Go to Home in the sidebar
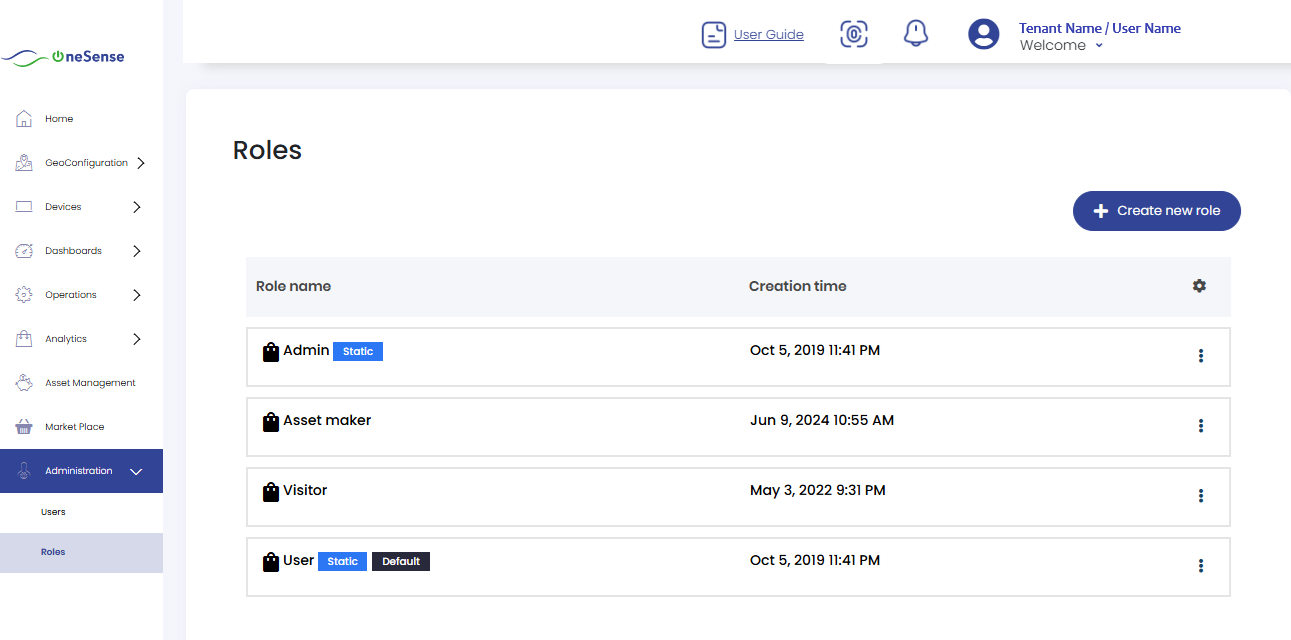The height and width of the screenshot is (640, 1291). (x=58, y=119)
